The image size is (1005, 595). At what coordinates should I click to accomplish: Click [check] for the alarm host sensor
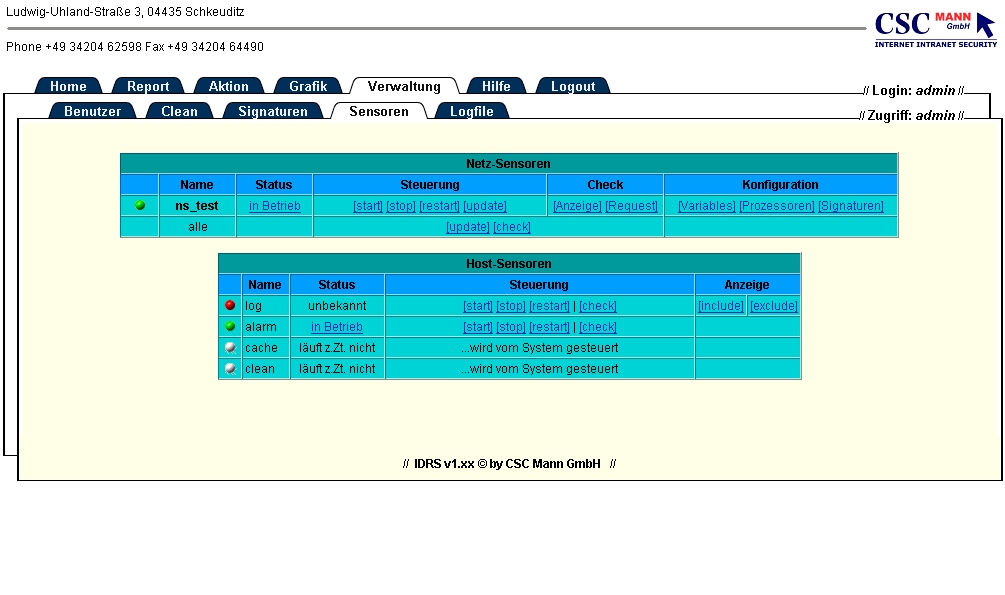(x=598, y=327)
